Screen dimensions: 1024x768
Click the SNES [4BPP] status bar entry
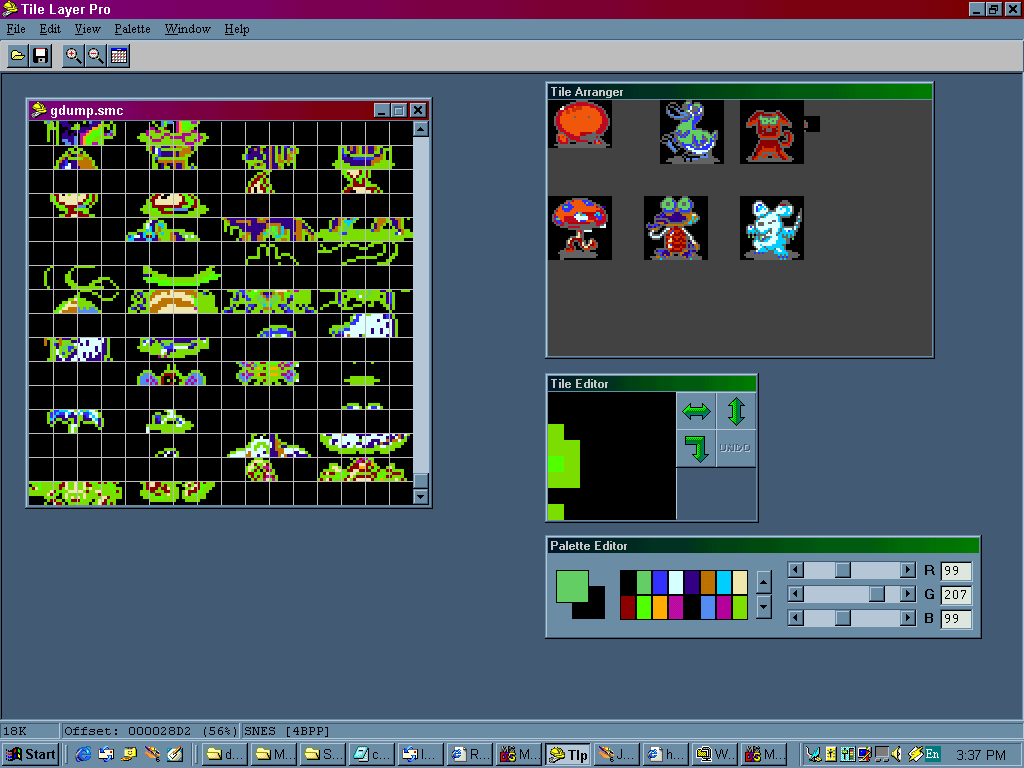(287, 731)
